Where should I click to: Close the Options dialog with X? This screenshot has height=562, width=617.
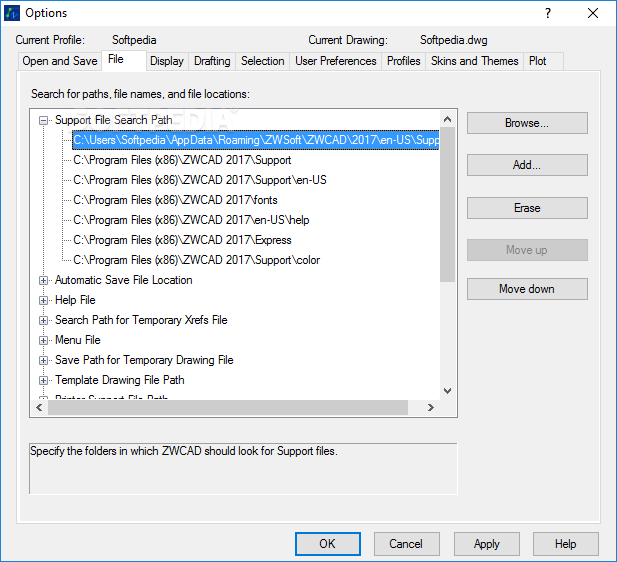tap(593, 13)
